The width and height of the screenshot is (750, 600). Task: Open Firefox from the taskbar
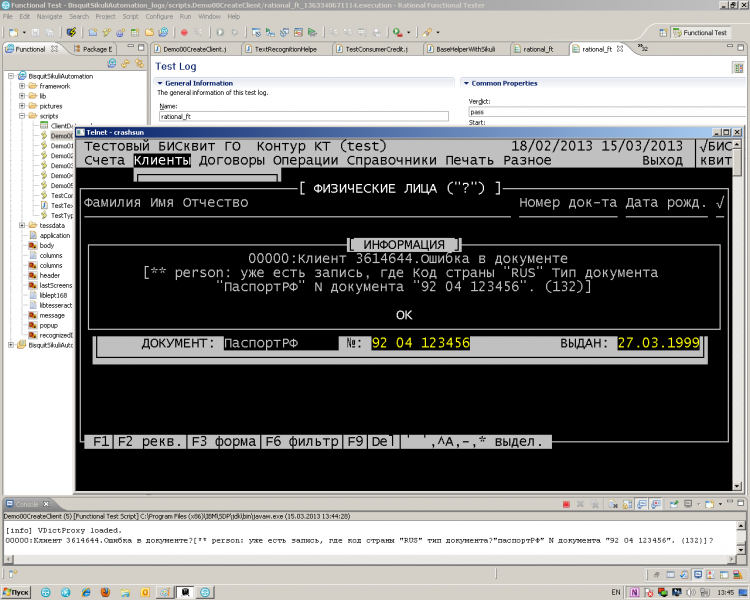tap(106, 592)
